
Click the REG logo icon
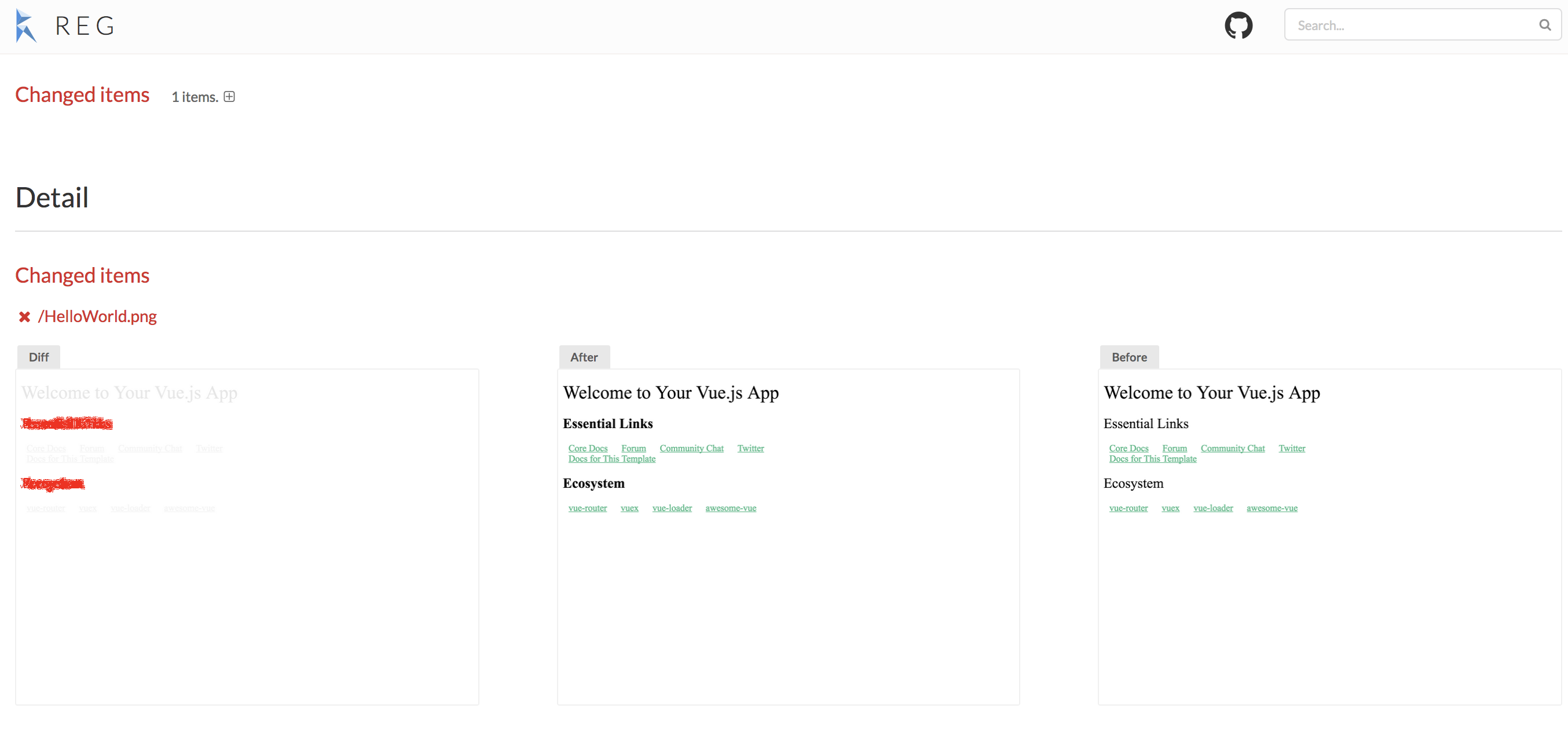coord(25,25)
